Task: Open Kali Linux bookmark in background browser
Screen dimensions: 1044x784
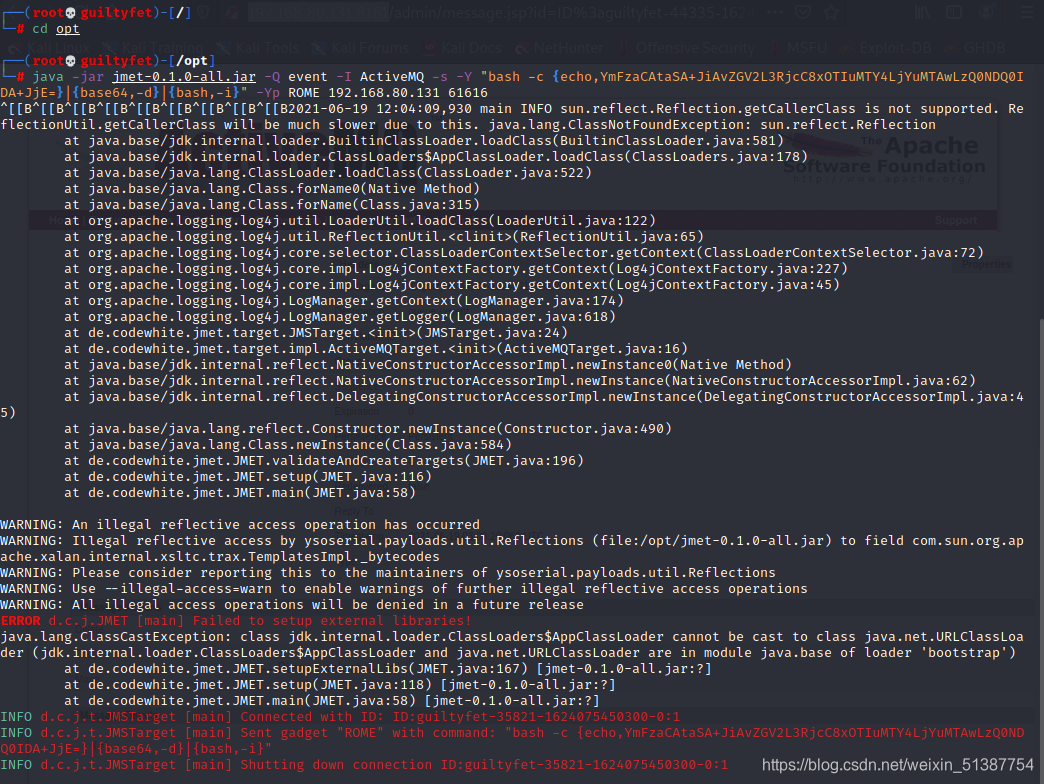Action: coord(51,48)
